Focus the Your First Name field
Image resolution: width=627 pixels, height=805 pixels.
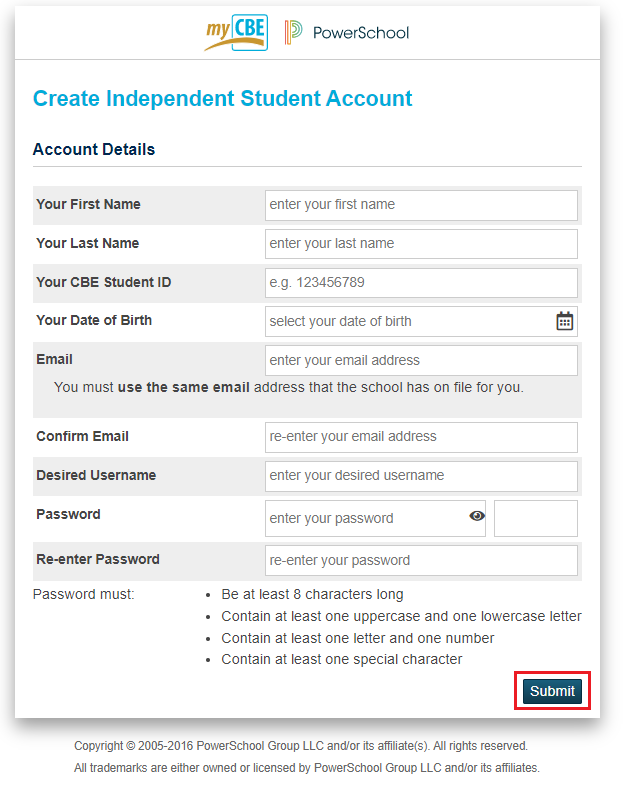point(421,205)
